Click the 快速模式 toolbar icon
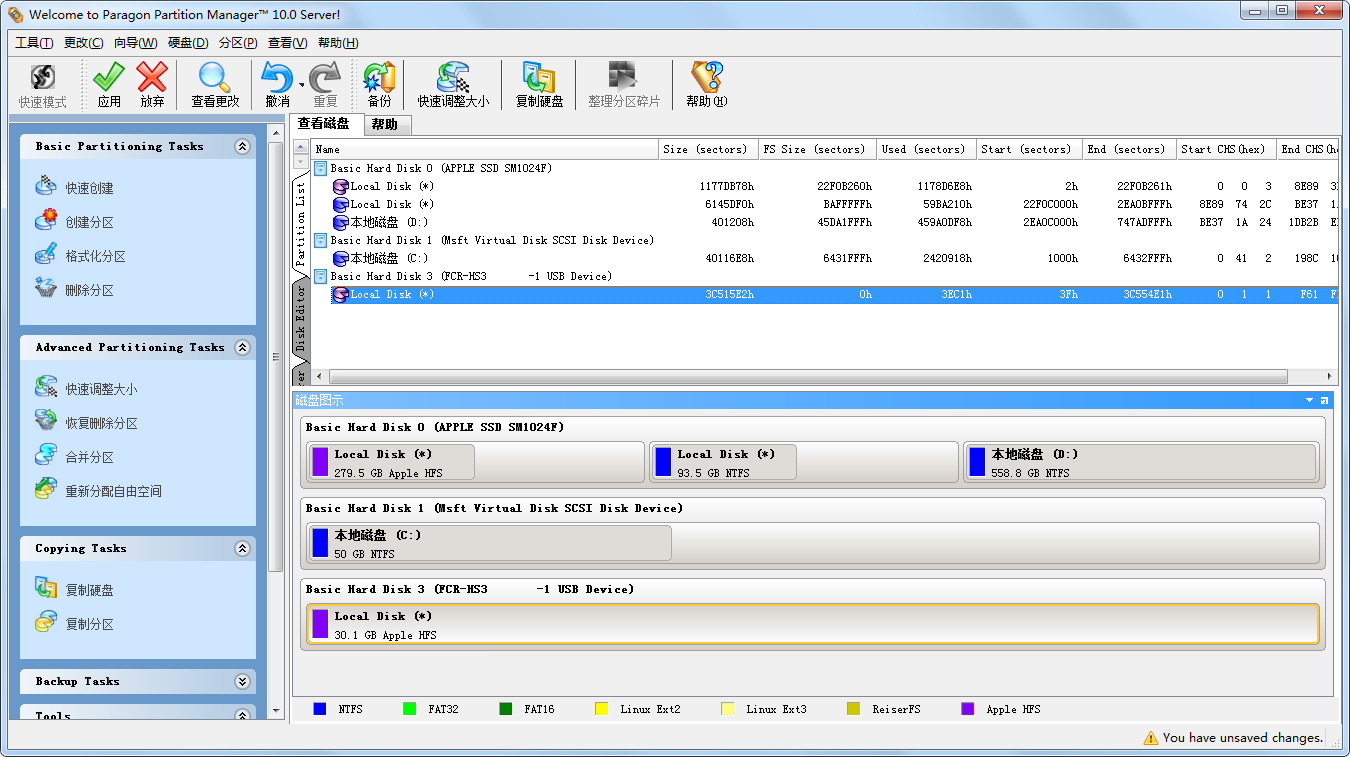1350x757 pixels. pos(42,77)
